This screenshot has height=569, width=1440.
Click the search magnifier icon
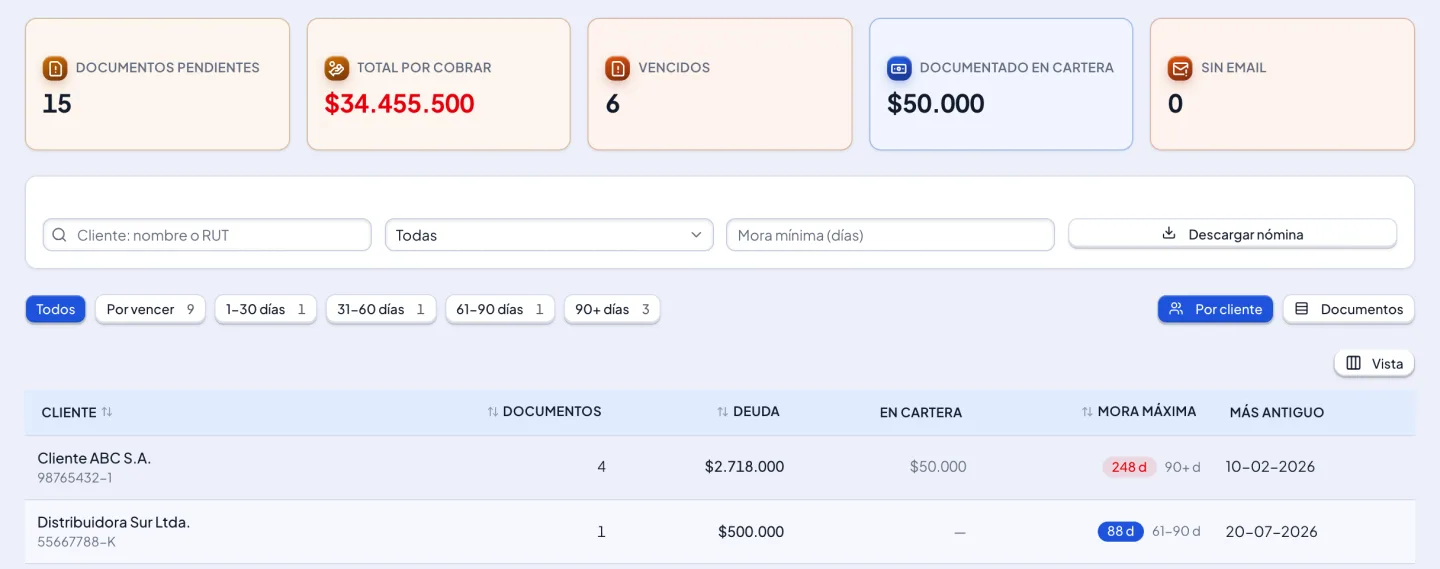click(60, 235)
